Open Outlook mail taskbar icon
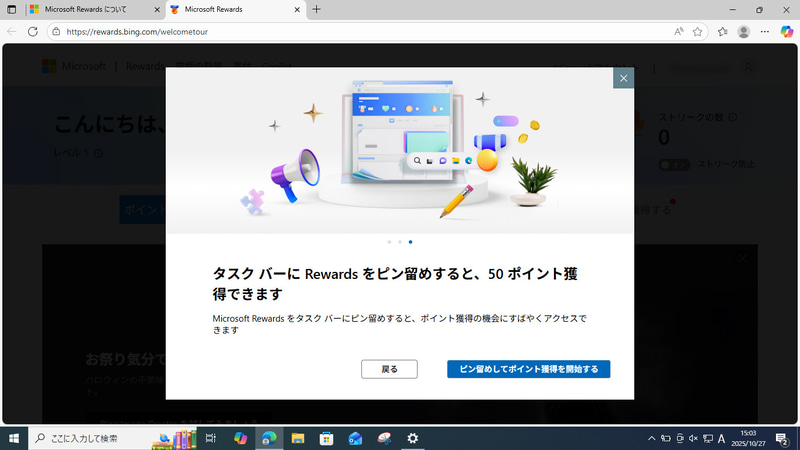Image resolution: width=800 pixels, height=450 pixels. [355, 438]
